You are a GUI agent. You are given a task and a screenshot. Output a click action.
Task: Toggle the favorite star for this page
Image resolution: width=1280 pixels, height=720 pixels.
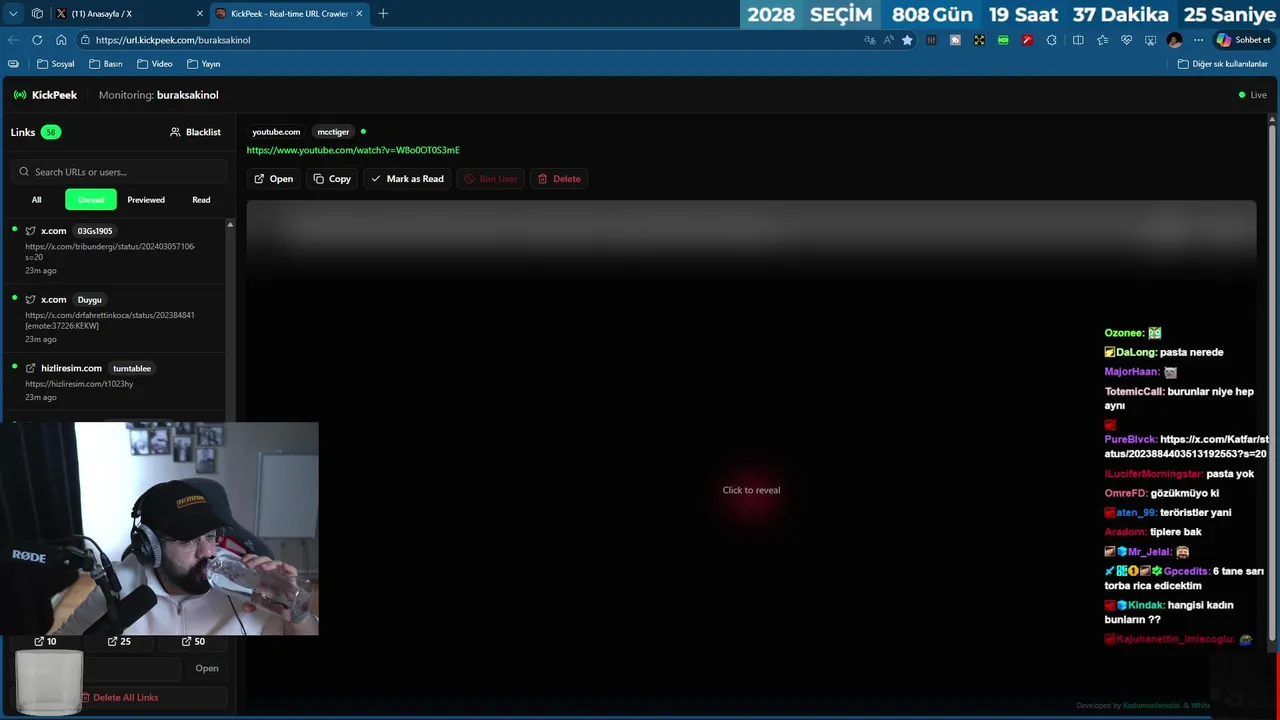click(907, 40)
